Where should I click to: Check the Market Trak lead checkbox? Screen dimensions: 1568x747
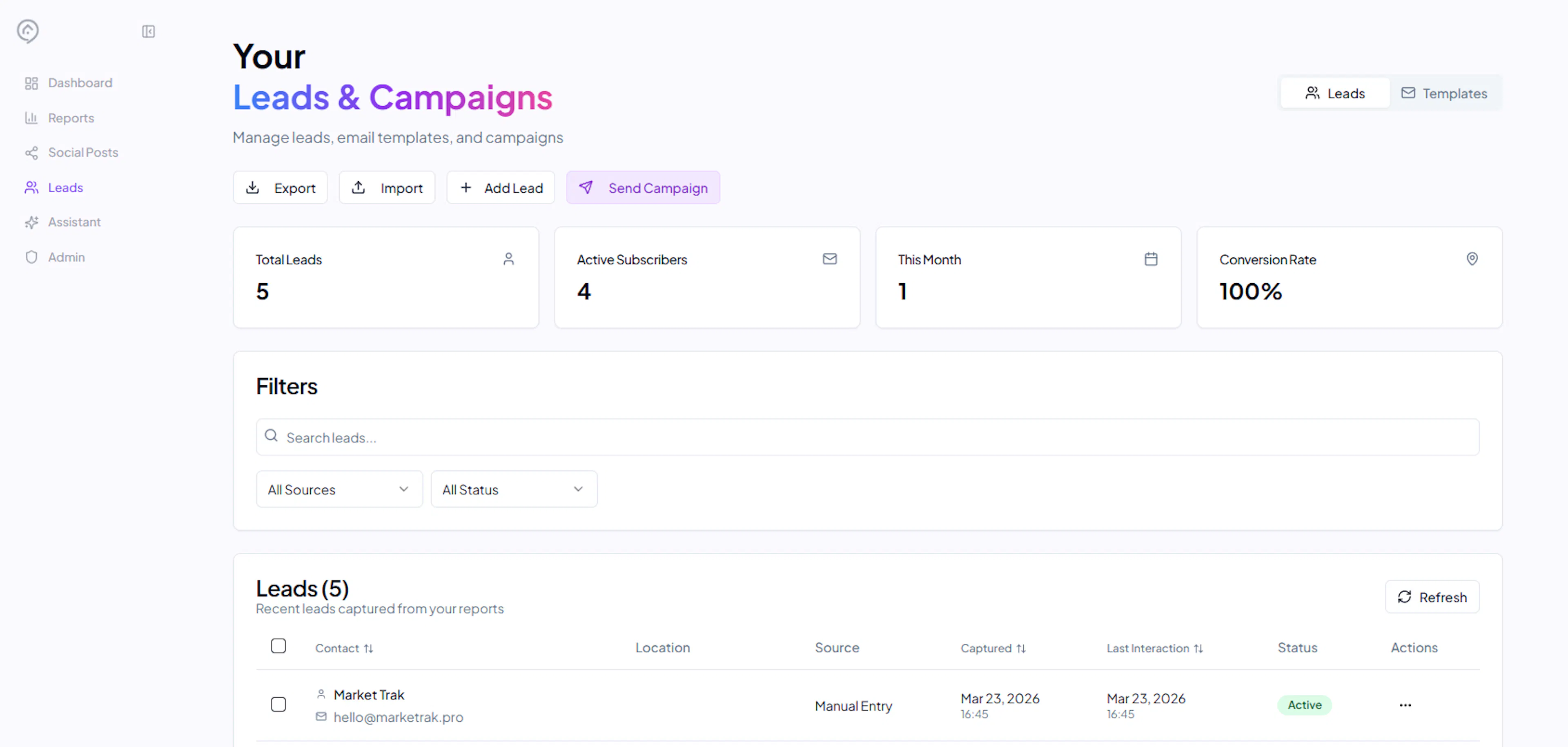click(x=278, y=705)
